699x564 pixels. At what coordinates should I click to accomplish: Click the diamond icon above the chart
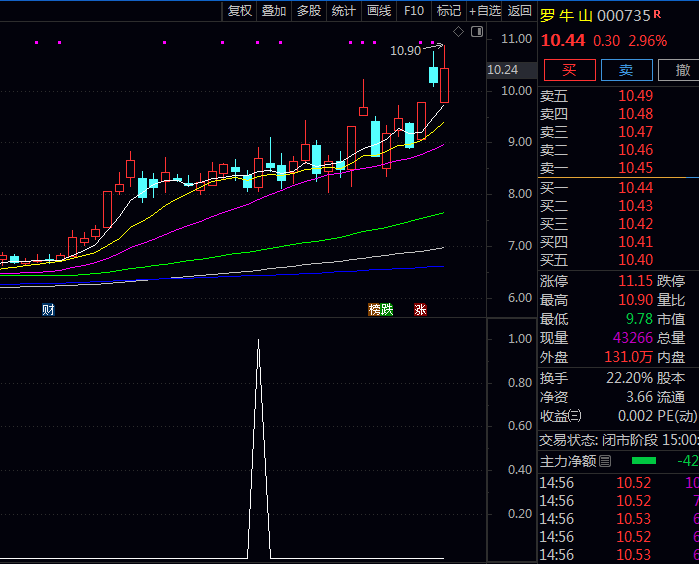pos(458,32)
